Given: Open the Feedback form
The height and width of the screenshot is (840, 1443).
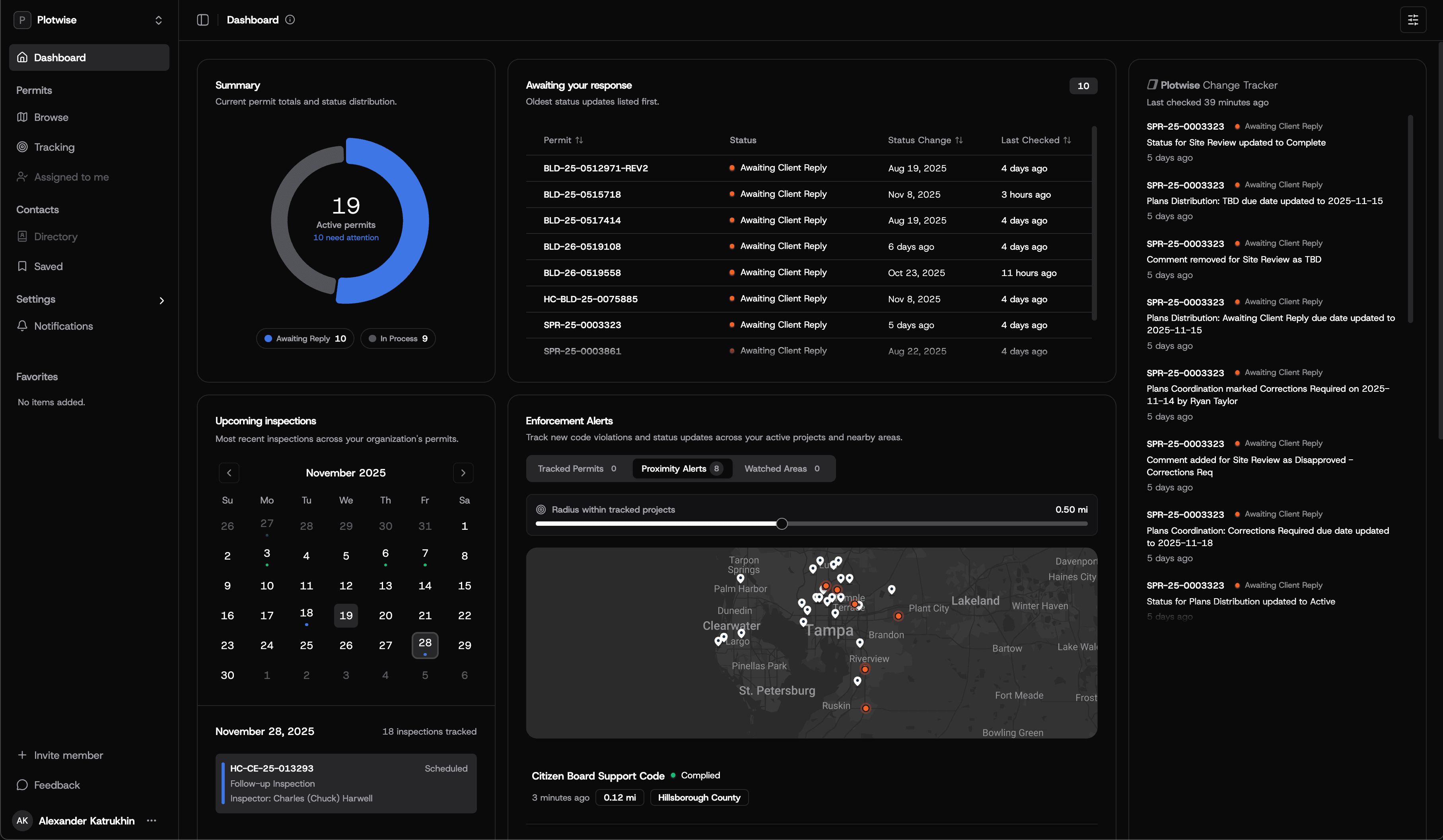Looking at the screenshot, I should [56, 785].
